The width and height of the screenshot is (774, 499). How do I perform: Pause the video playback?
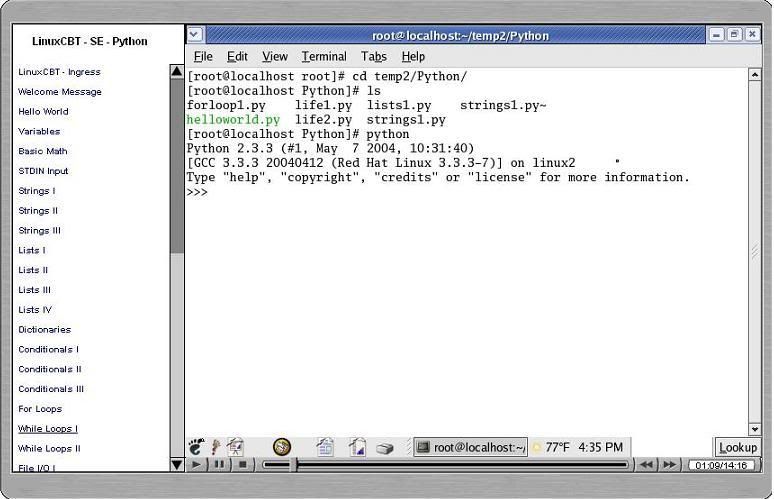pos(219,464)
